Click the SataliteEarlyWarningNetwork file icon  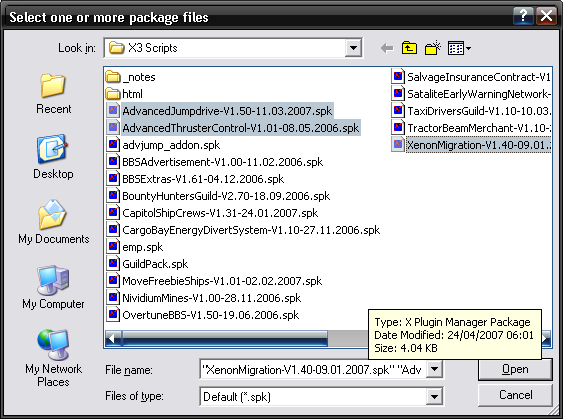pos(397,94)
